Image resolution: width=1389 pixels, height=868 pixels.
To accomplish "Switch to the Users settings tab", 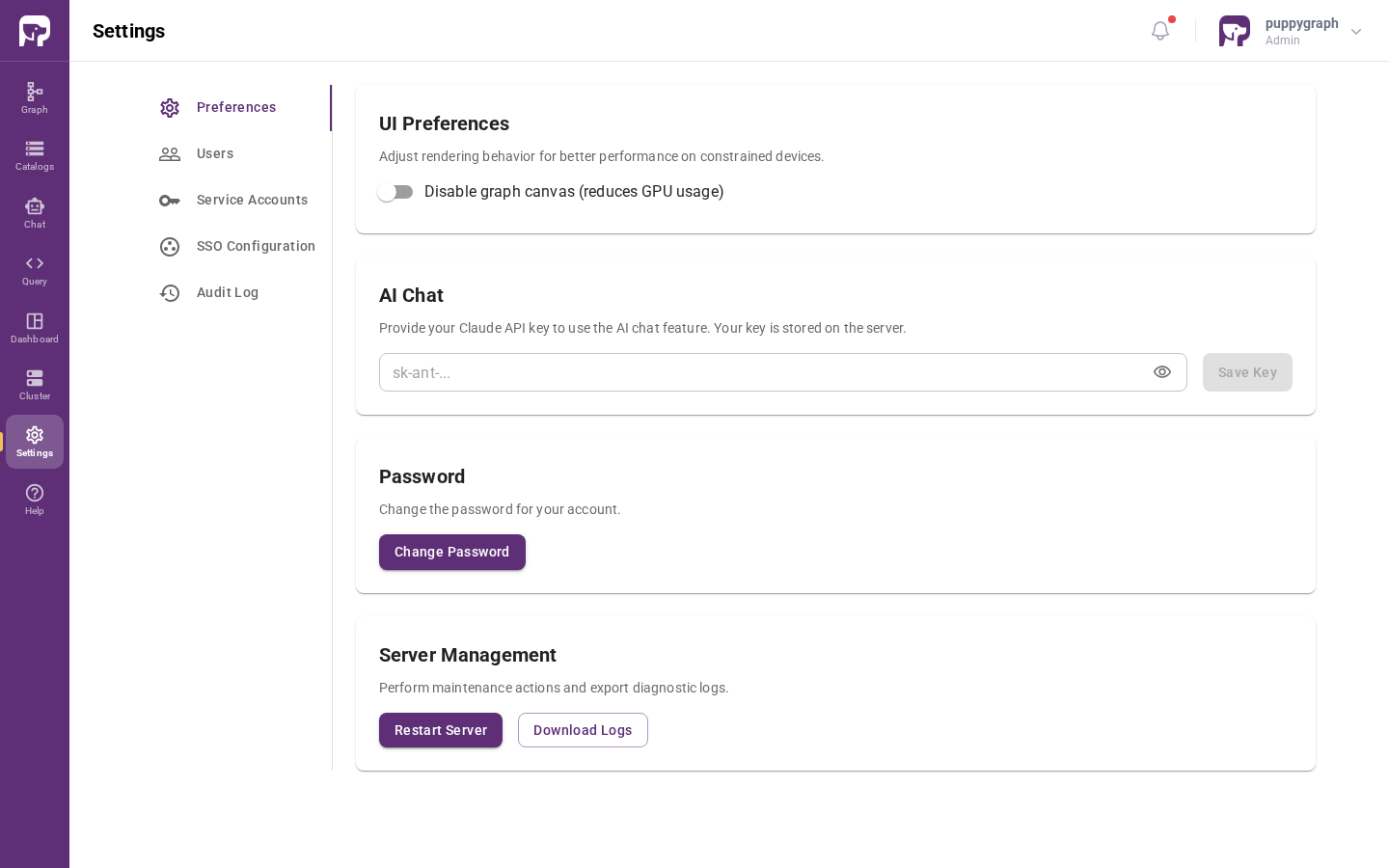I will click(235, 154).
